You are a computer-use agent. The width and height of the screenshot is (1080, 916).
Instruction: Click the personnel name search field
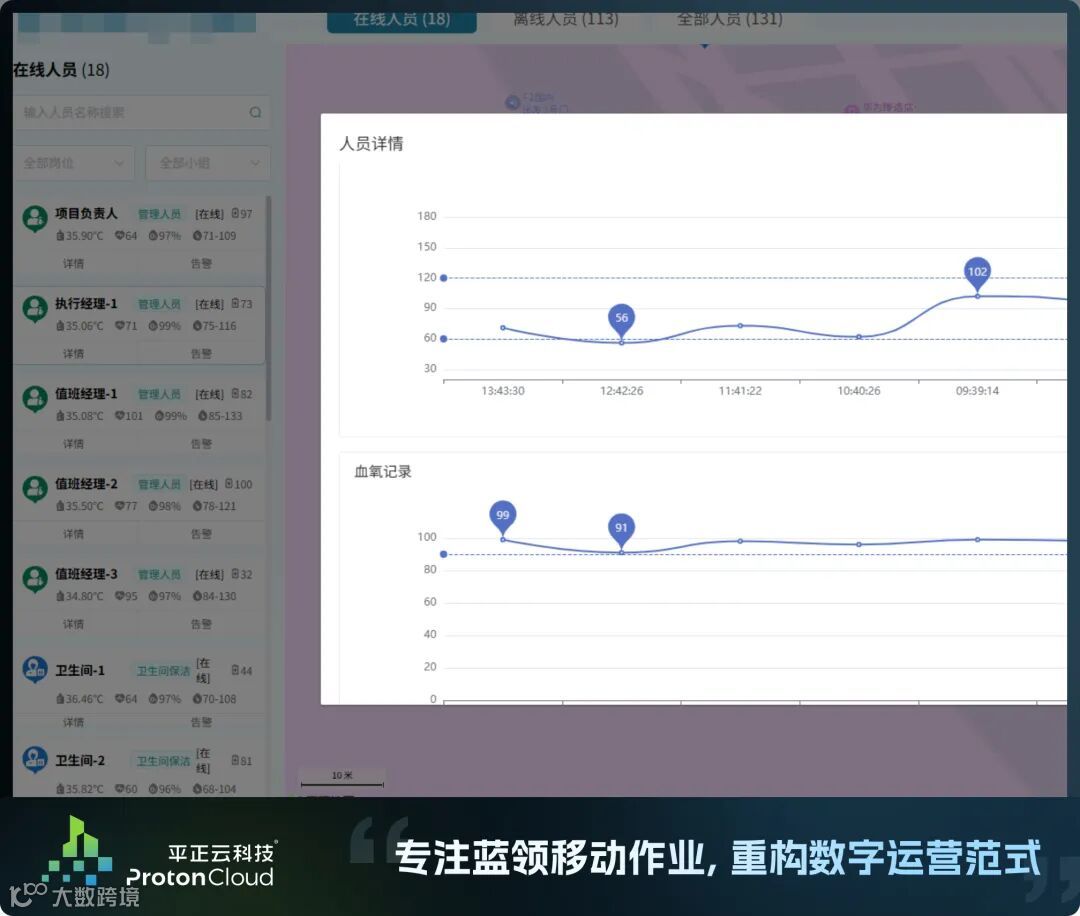(x=141, y=112)
